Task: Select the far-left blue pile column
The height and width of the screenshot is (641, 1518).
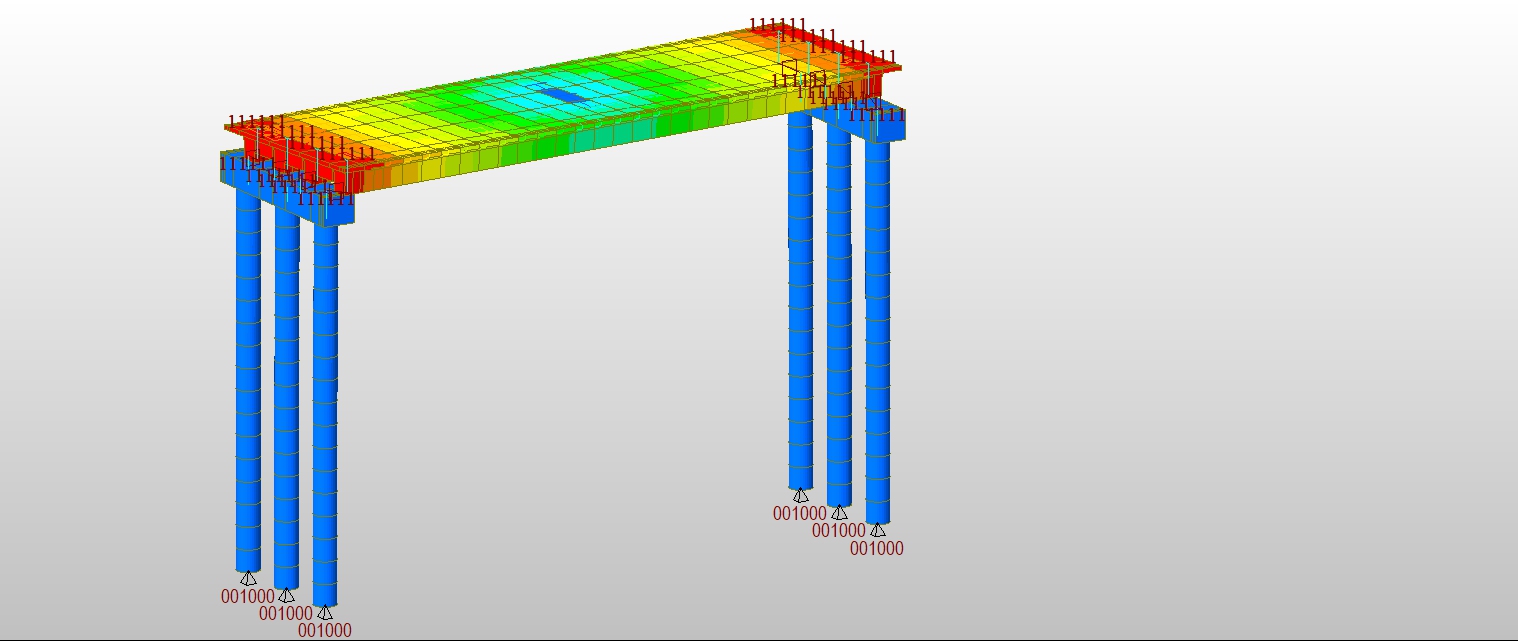Action: 248,380
